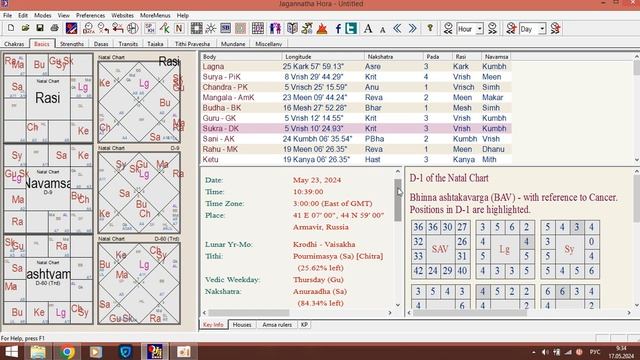Click the taskbar volume speaker icon

[545, 352]
